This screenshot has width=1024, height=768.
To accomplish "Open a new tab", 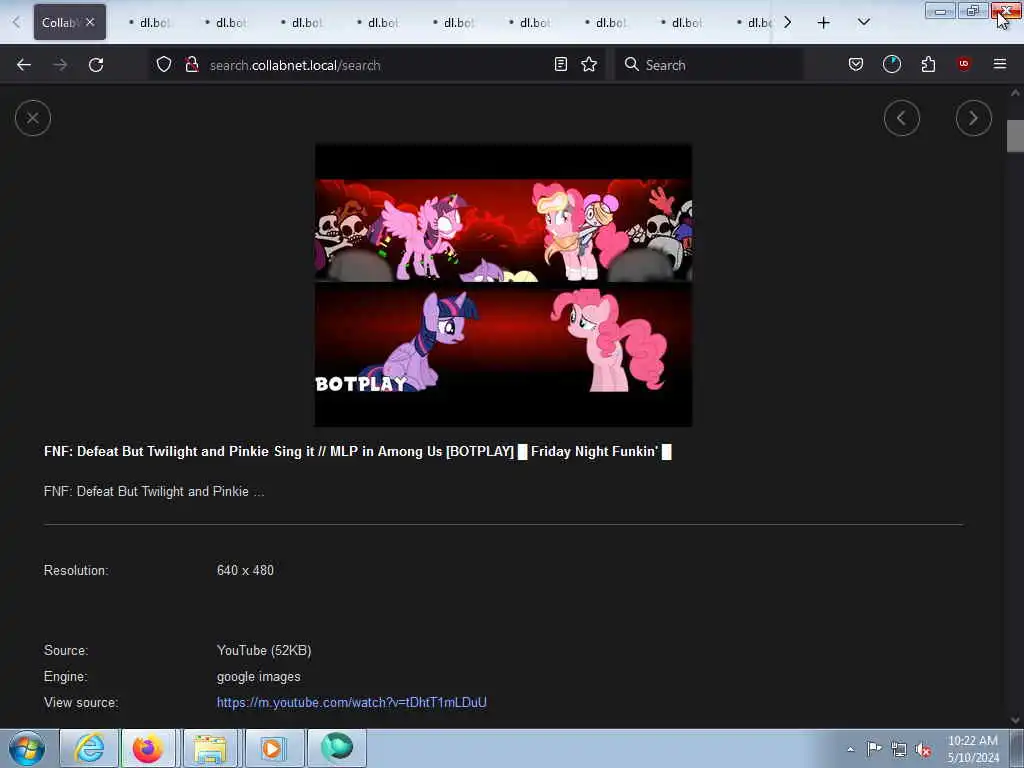I will [x=824, y=23].
